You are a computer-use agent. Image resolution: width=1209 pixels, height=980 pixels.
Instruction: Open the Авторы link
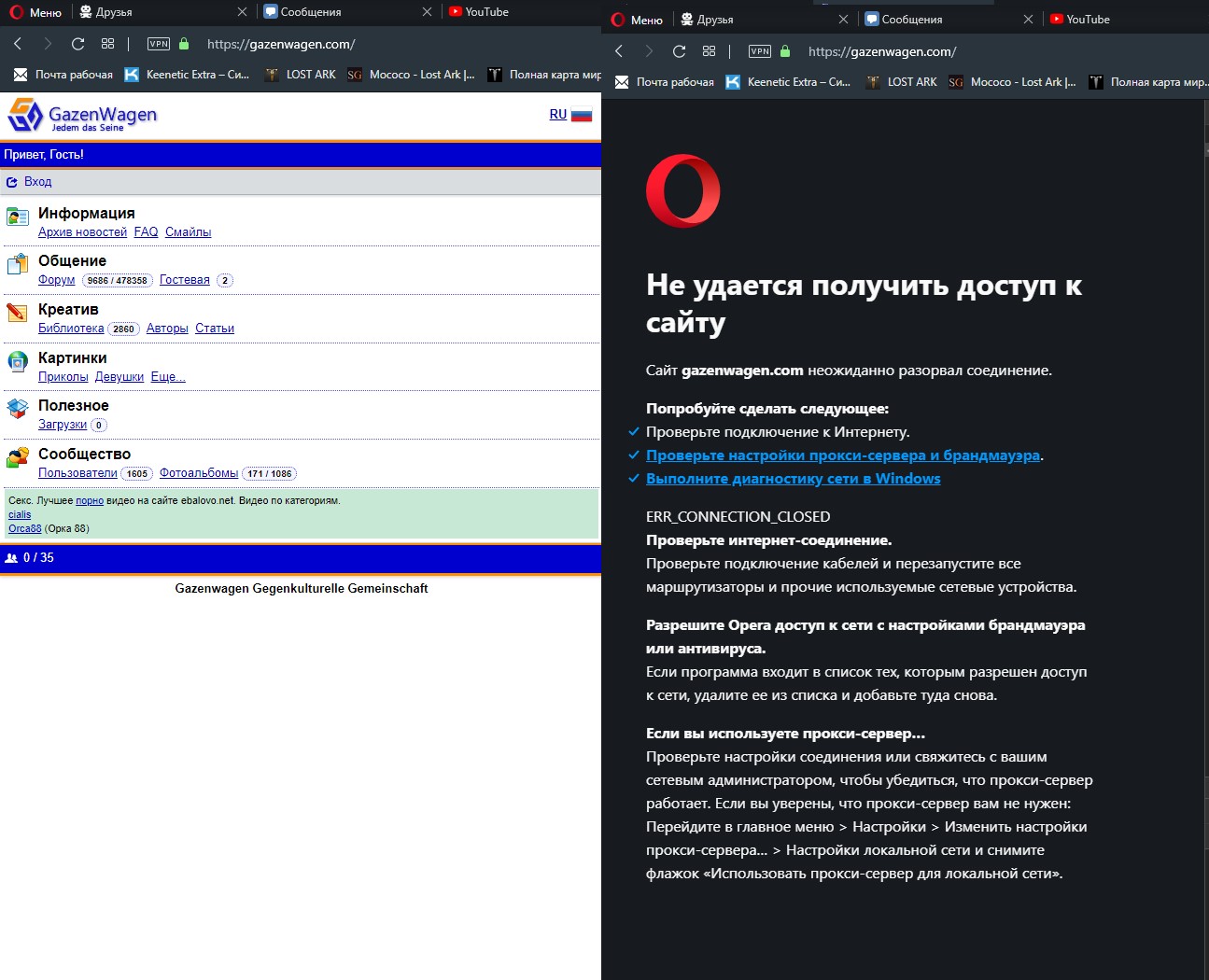(167, 329)
